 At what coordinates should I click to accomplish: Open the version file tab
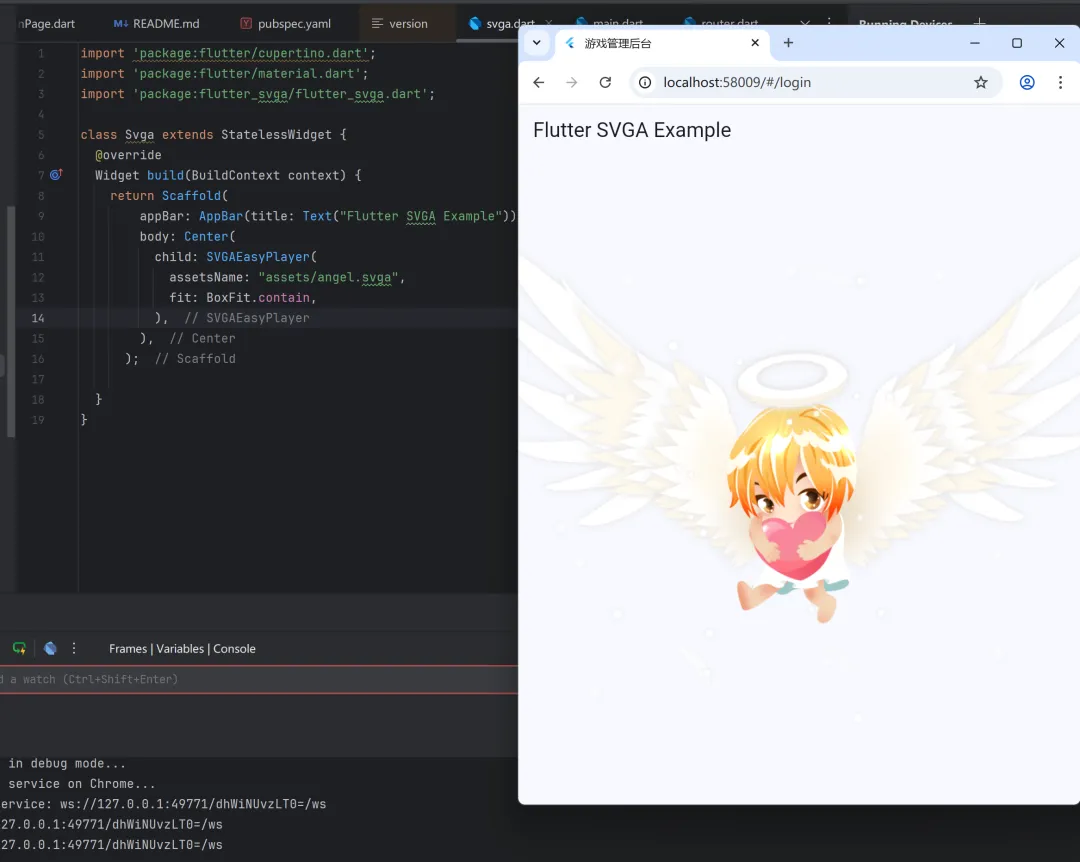399,23
